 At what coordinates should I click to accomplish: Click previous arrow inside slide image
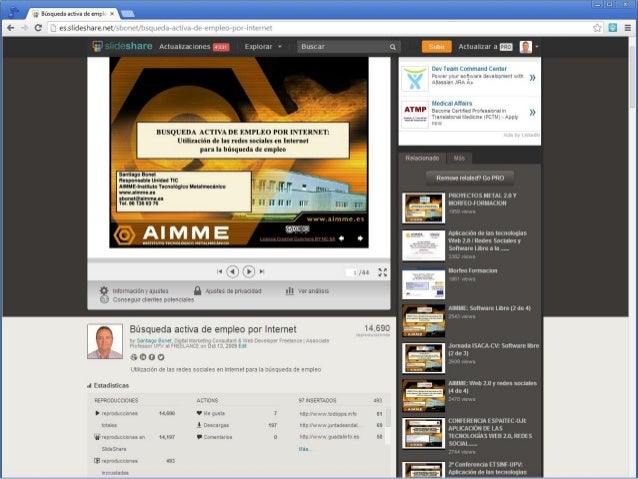tap(341, 238)
